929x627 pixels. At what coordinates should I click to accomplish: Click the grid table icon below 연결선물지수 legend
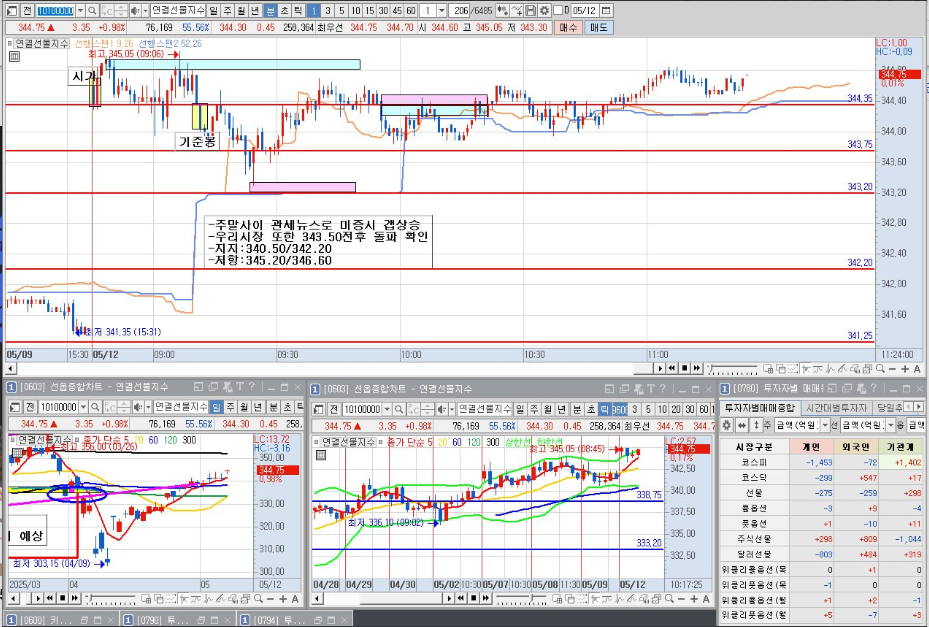pyautogui.click(x=15, y=56)
